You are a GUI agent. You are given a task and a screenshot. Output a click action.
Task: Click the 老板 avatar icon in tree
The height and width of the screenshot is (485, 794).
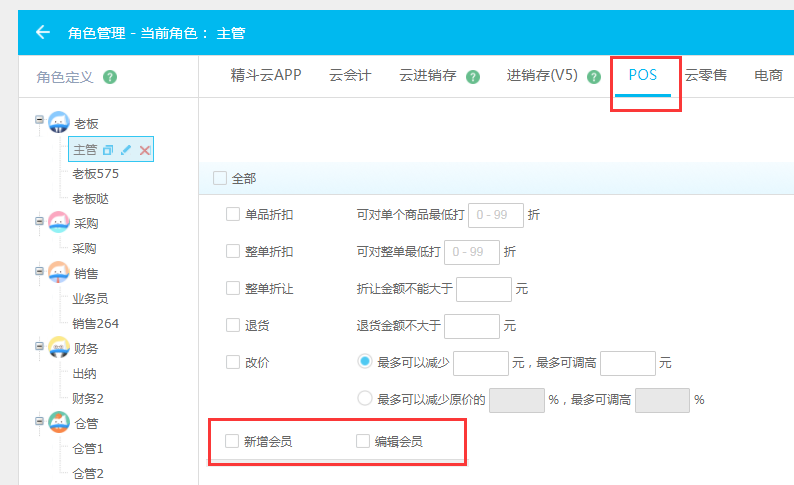59,123
